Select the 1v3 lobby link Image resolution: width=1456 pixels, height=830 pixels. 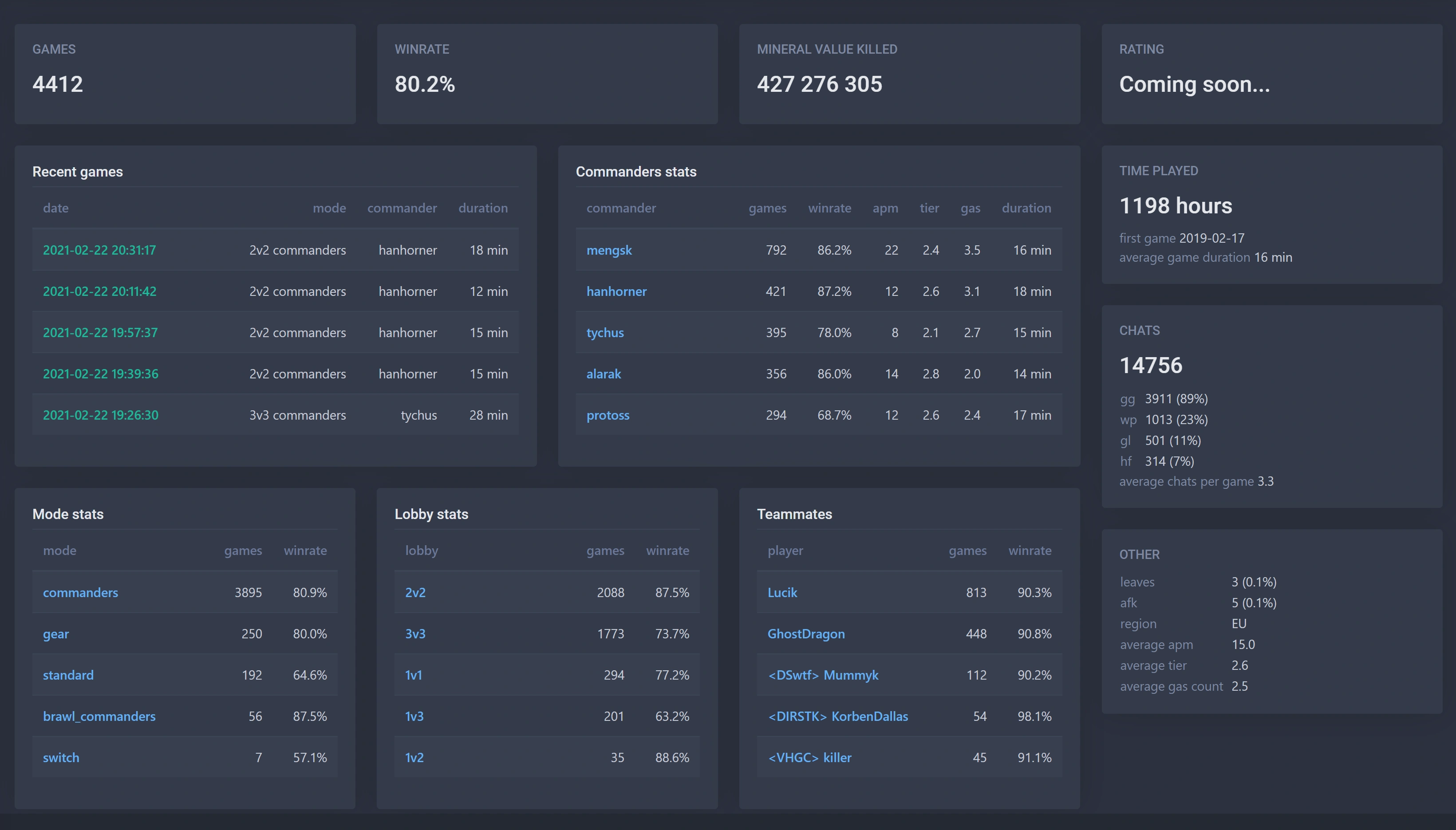414,716
